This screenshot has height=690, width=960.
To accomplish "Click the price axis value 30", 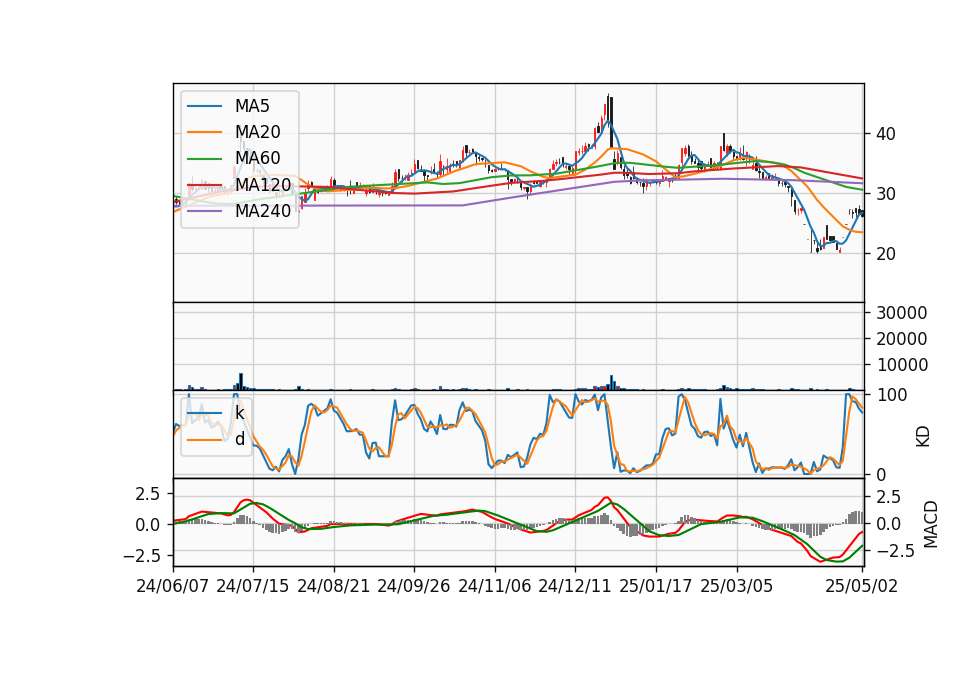I will pos(886,194).
